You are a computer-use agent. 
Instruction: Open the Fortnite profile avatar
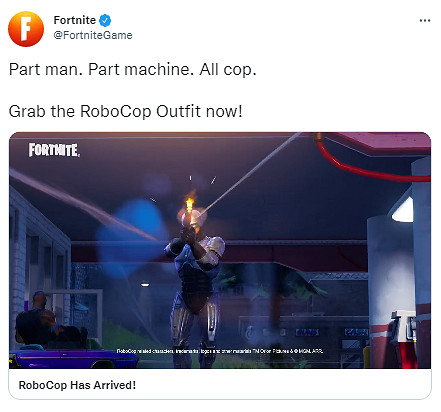pyautogui.click(x=26, y=29)
